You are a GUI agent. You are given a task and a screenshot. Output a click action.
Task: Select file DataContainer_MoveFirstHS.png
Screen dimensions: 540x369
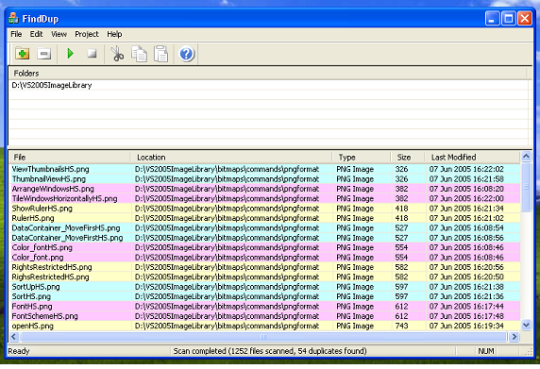coord(67,238)
